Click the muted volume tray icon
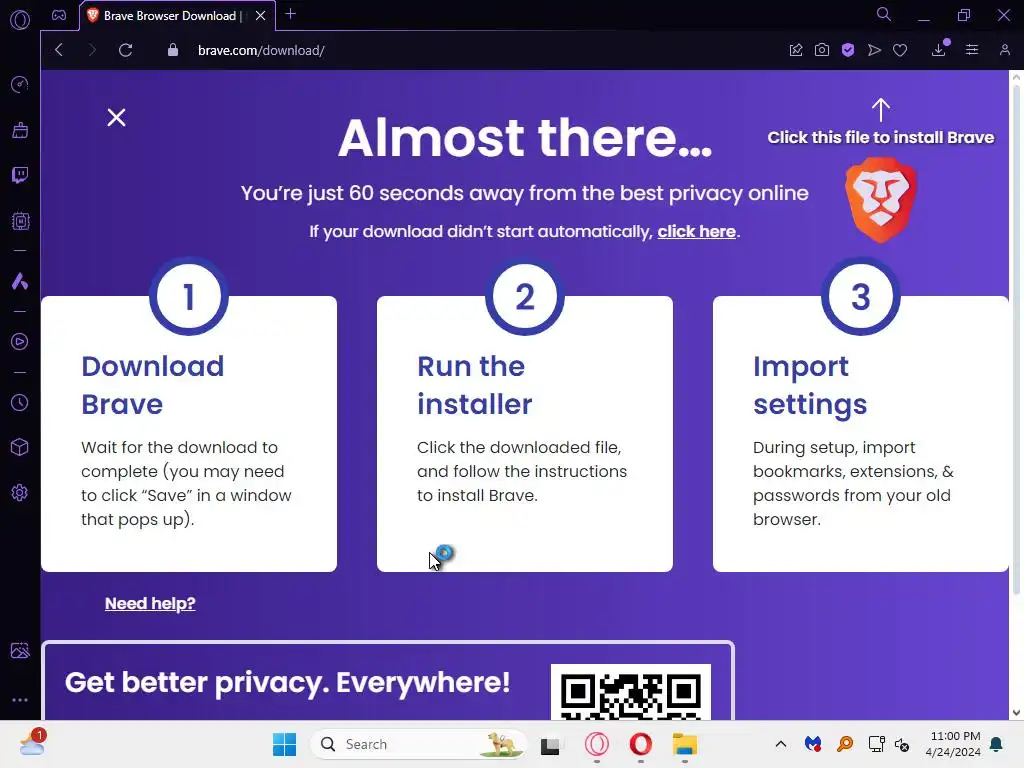Screen dimensions: 1024x768 coord(902,744)
